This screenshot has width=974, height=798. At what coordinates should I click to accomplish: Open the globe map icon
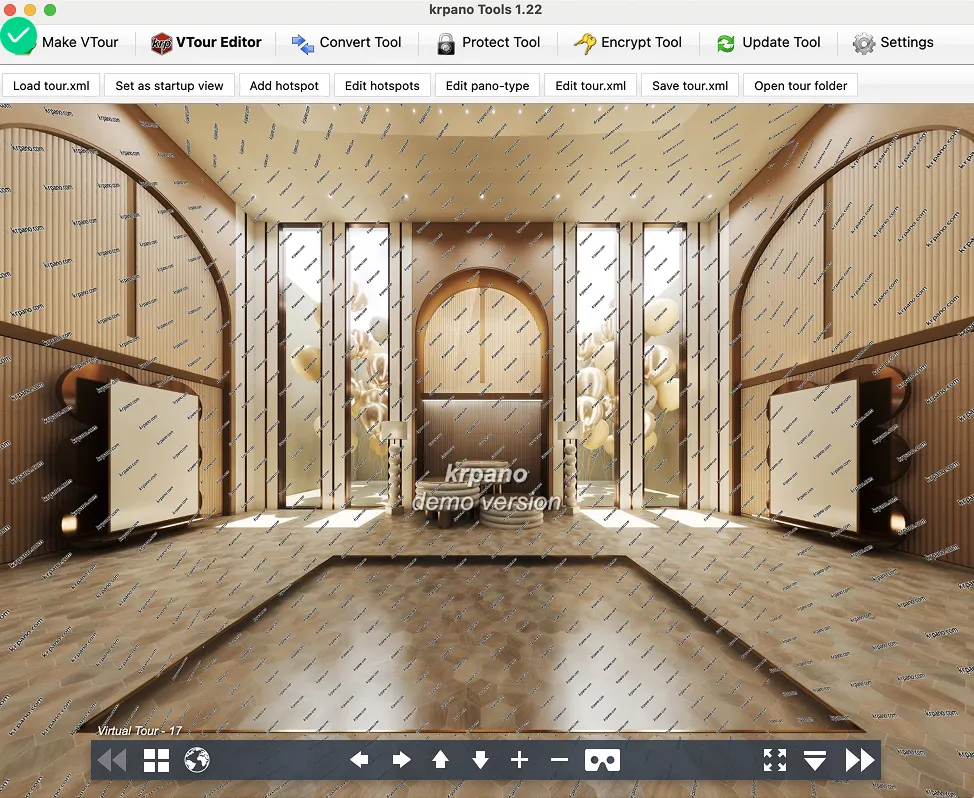pos(197,759)
